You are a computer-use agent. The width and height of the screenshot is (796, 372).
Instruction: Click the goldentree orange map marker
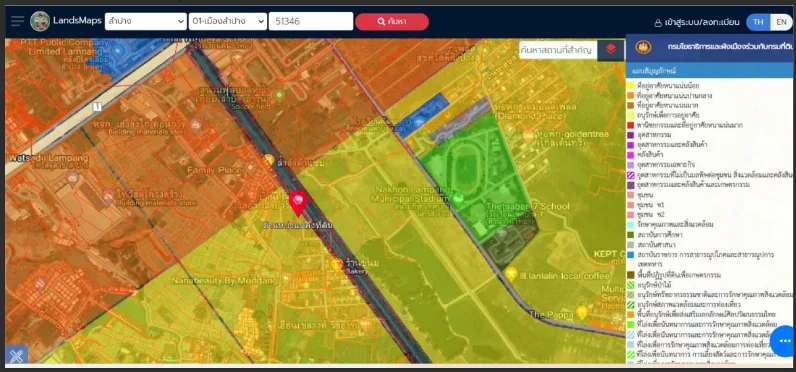point(528,135)
